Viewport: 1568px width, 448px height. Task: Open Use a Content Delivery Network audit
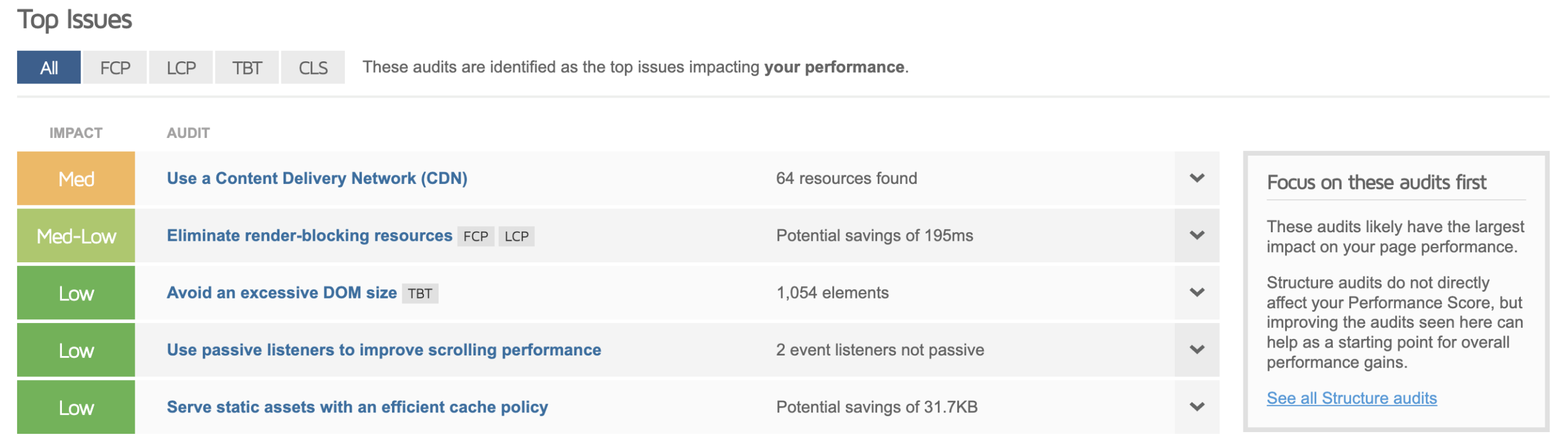[x=317, y=178]
